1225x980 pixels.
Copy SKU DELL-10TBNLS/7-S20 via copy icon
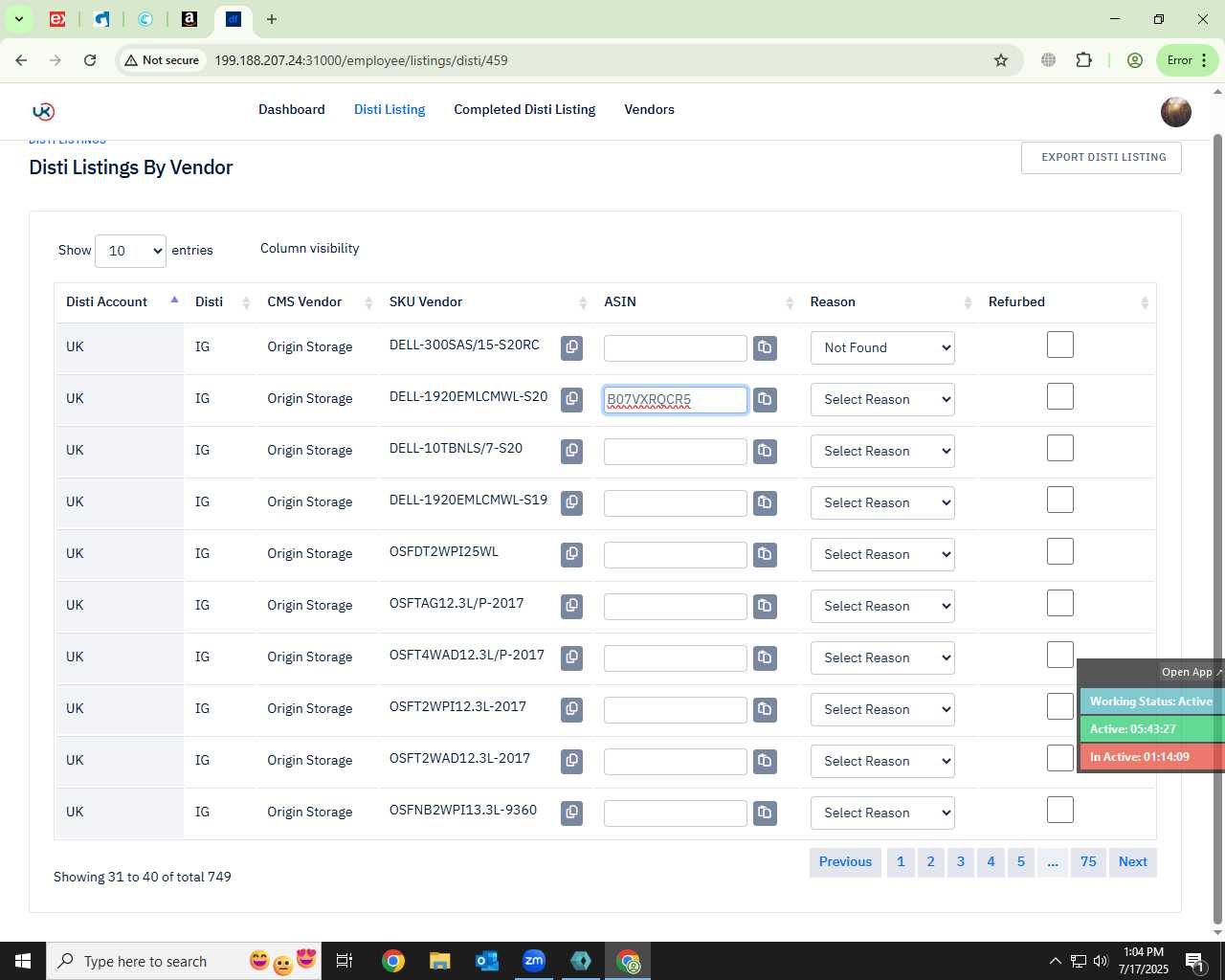(x=571, y=451)
